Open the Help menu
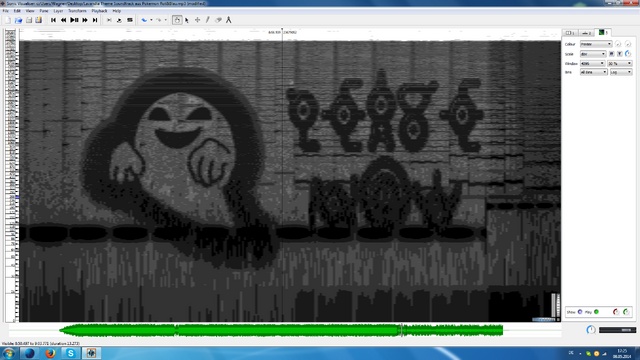The height and width of the screenshot is (360, 640). 116,11
